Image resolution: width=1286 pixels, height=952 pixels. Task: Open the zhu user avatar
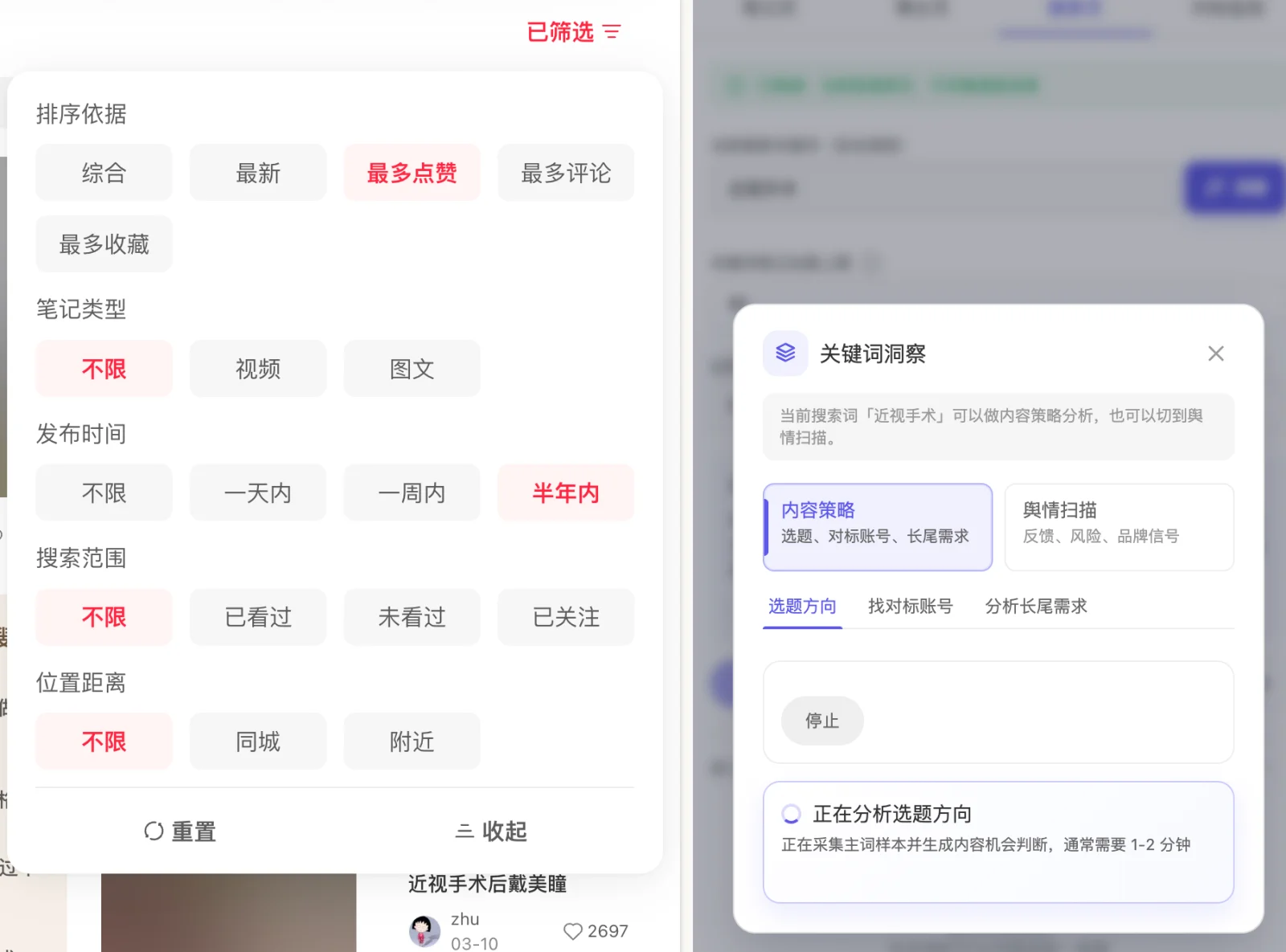click(x=424, y=931)
